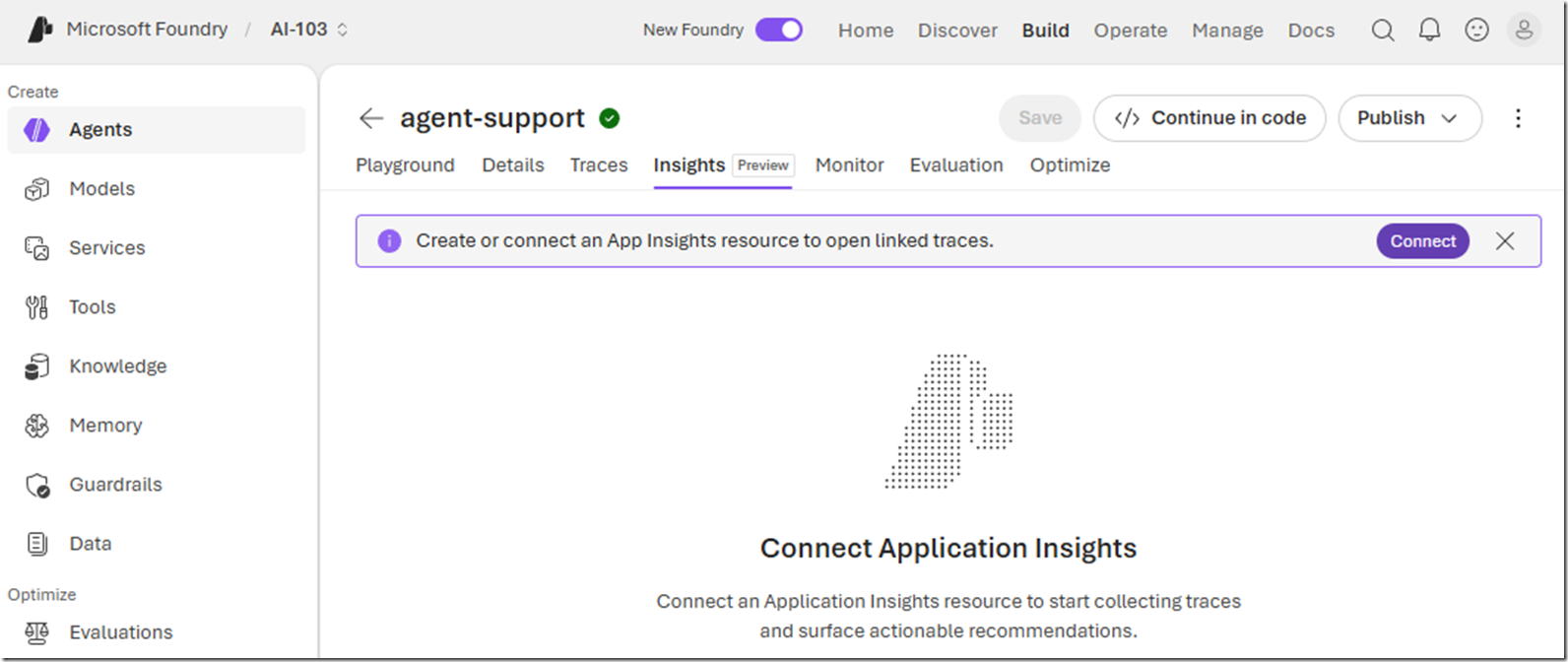Switch to the Monitor tab

pyautogui.click(x=850, y=165)
